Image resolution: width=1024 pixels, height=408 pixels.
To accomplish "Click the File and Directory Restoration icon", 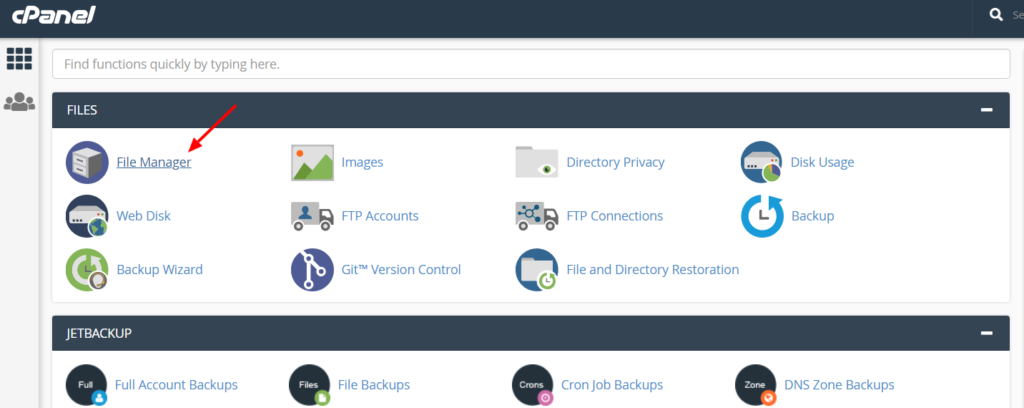I will (537, 270).
